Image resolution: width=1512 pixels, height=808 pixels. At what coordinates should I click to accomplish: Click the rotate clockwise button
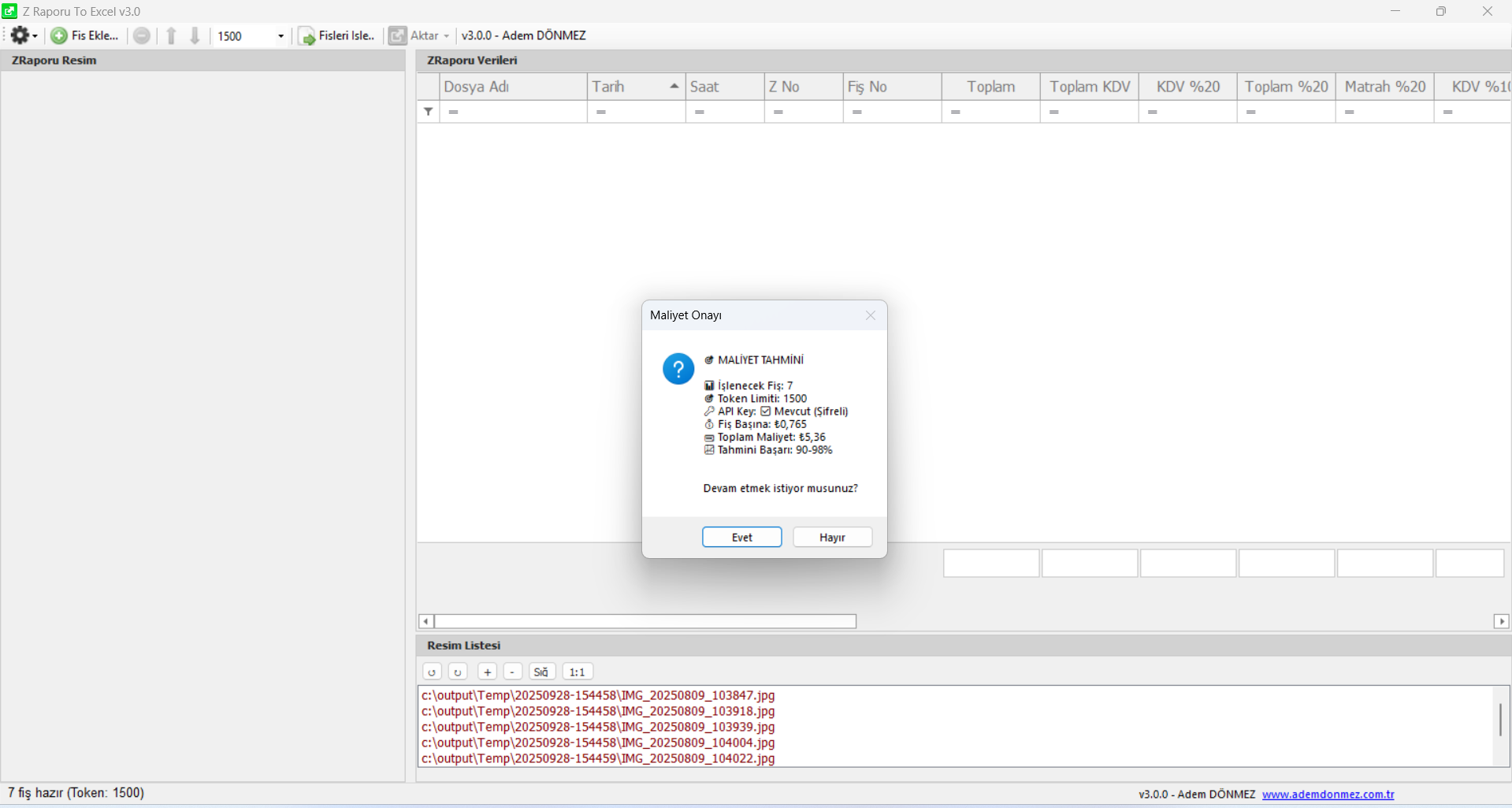(x=458, y=672)
